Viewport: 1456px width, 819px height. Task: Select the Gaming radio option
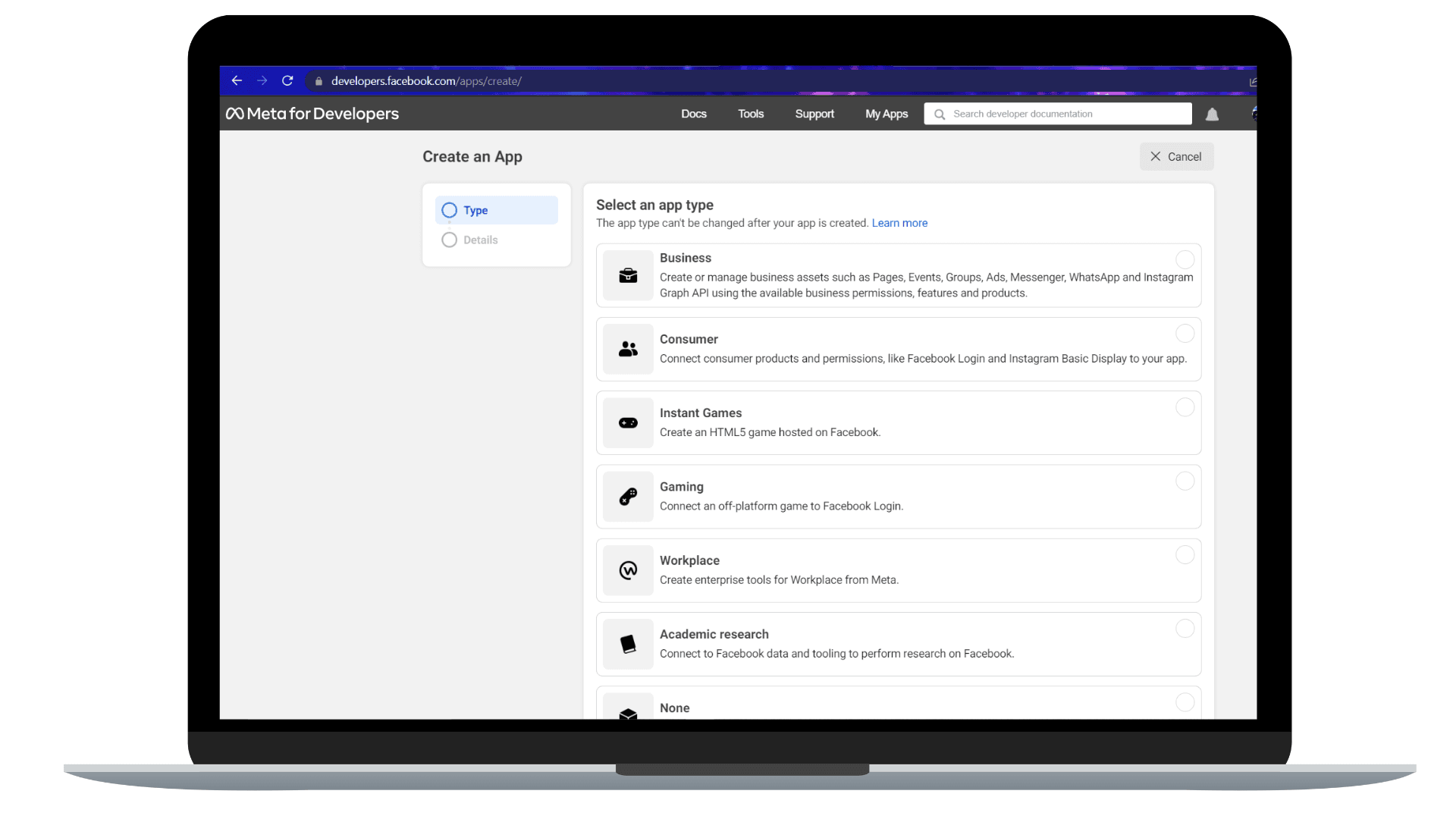pos(1185,481)
